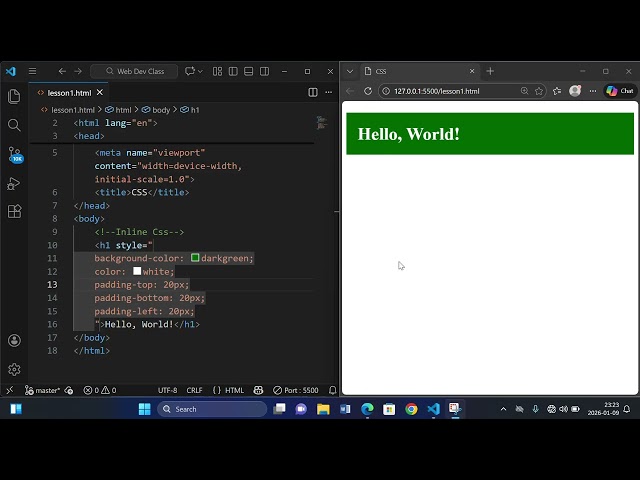Click the Port: 5500 Live Server button
640x480 pixels.
click(296, 390)
